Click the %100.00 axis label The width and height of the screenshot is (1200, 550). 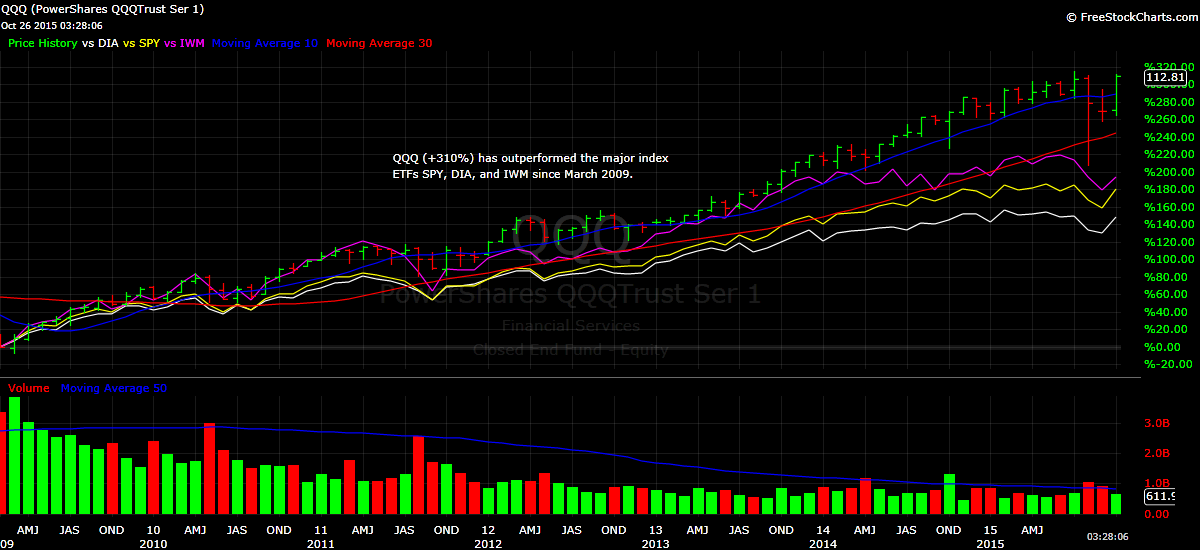click(1169, 259)
